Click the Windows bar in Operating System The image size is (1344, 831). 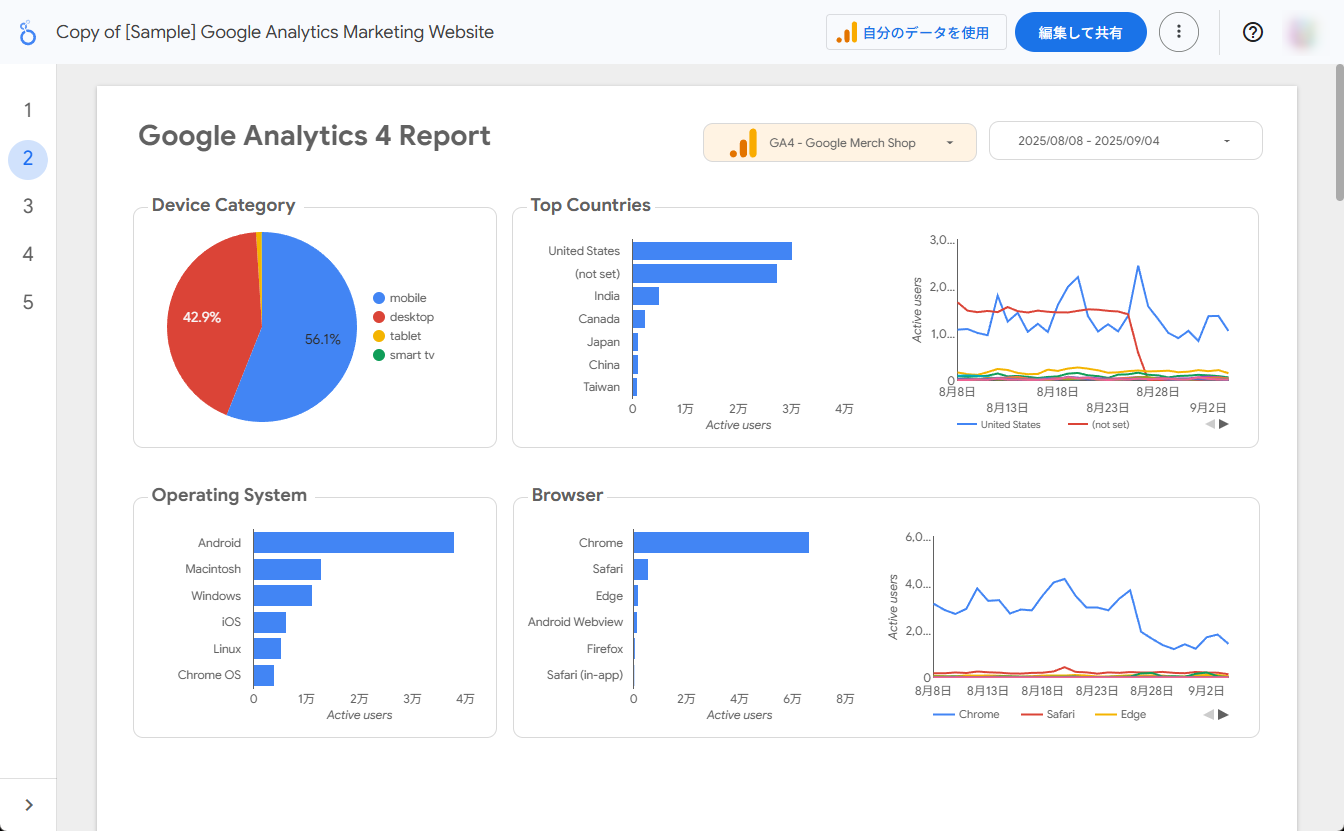pos(282,596)
